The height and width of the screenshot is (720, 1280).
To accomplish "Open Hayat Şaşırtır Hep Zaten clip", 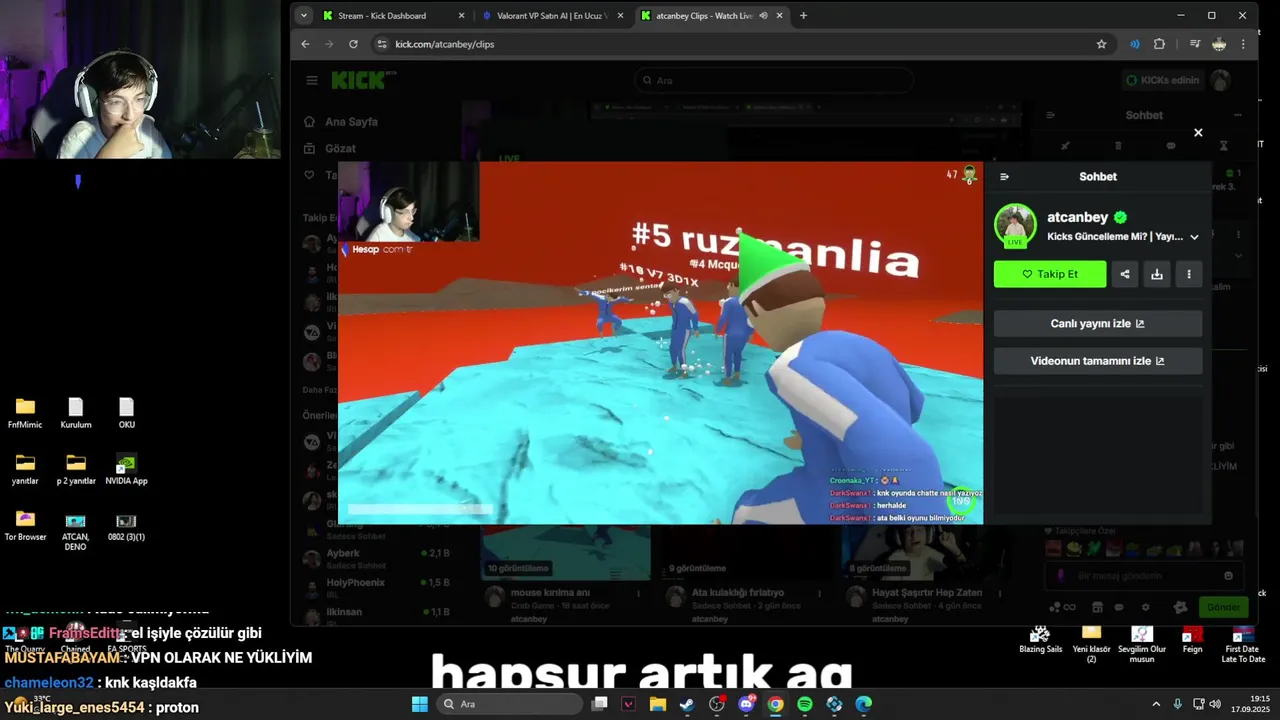I will click(927, 593).
